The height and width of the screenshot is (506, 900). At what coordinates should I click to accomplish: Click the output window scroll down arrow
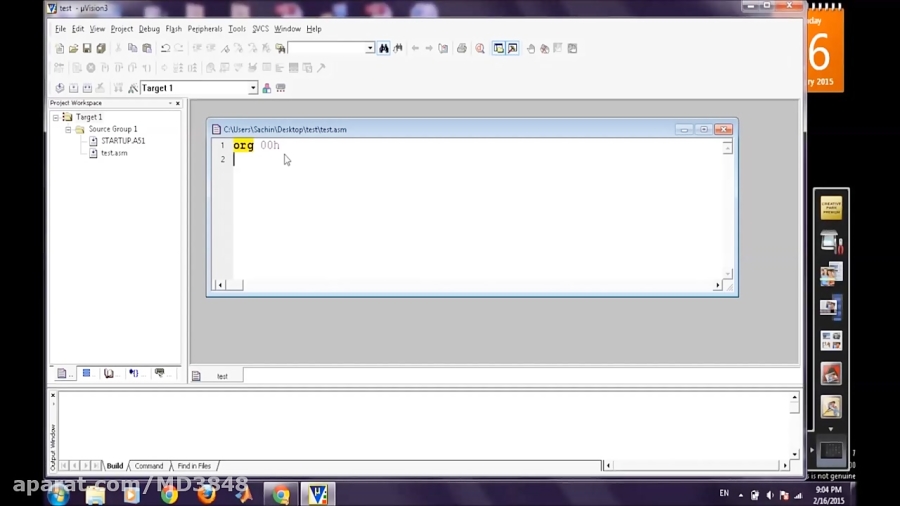point(794,454)
